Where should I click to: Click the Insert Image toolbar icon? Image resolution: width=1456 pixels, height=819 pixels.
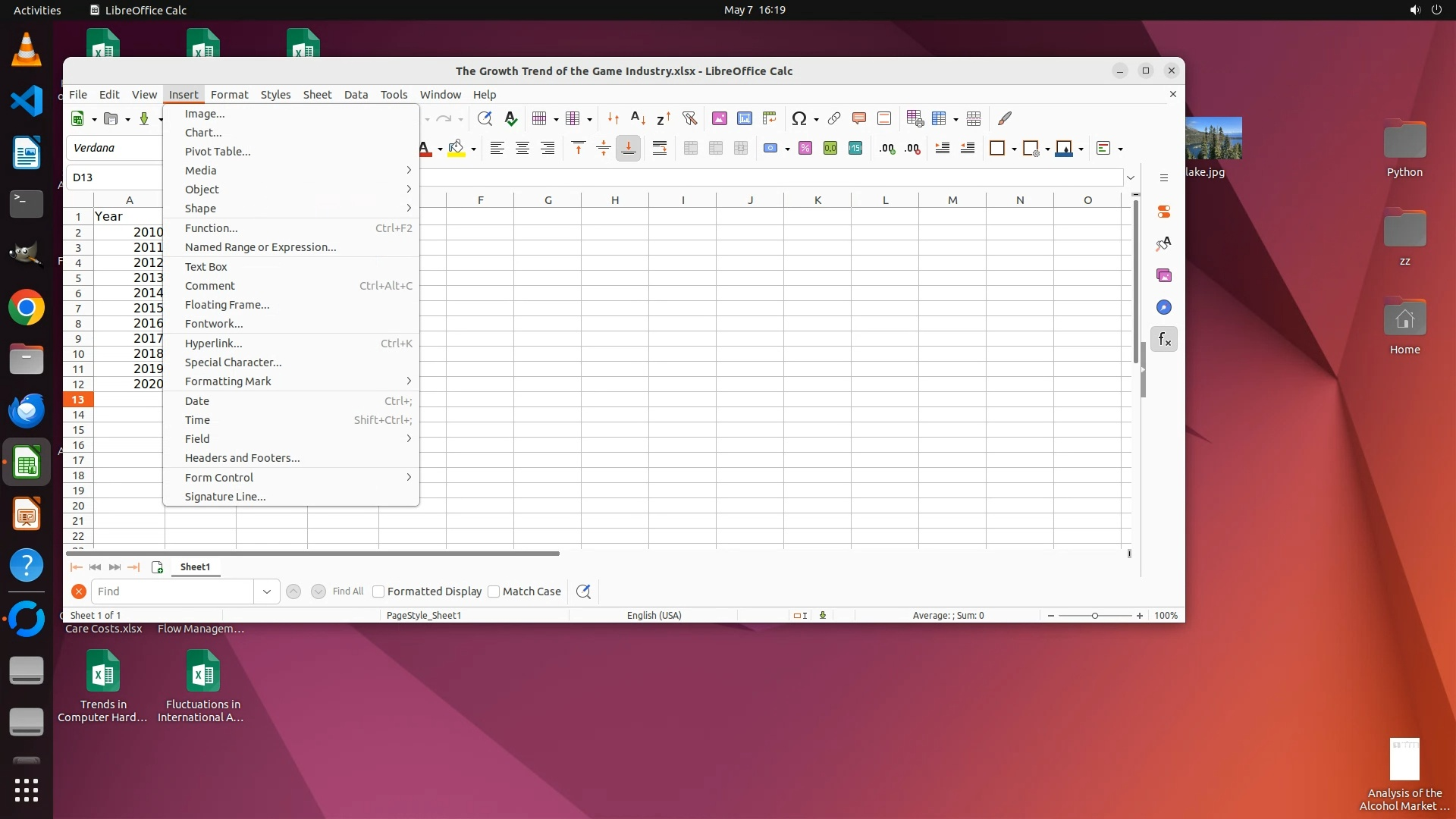(719, 119)
